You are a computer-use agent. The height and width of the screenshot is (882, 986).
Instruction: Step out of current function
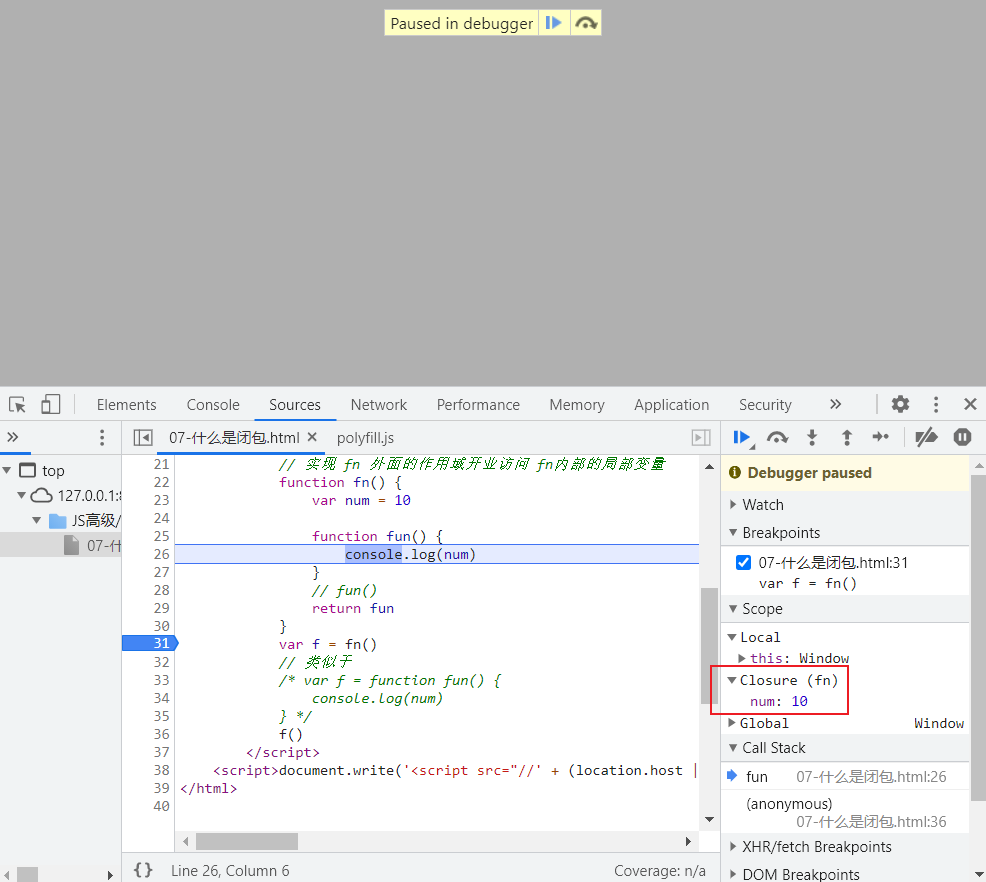click(x=846, y=438)
